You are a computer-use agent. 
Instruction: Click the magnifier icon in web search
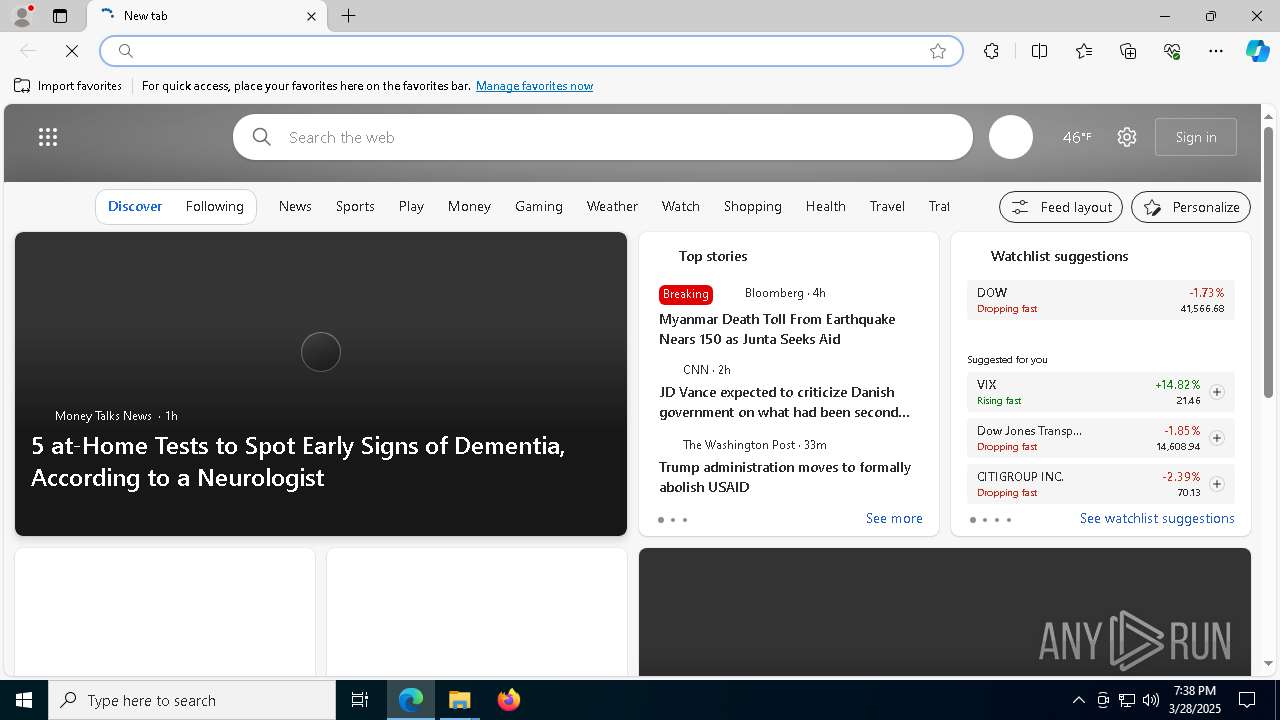[x=262, y=137]
